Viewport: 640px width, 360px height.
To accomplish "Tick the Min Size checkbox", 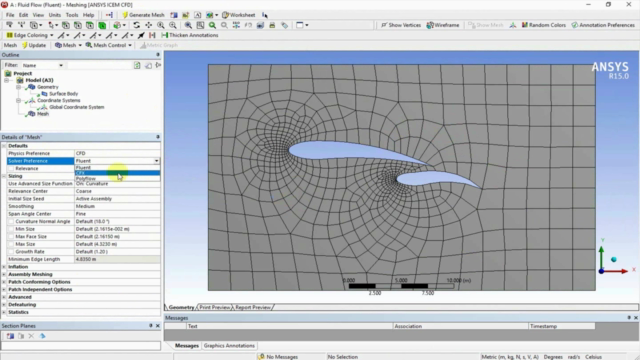I will (11, 229).
